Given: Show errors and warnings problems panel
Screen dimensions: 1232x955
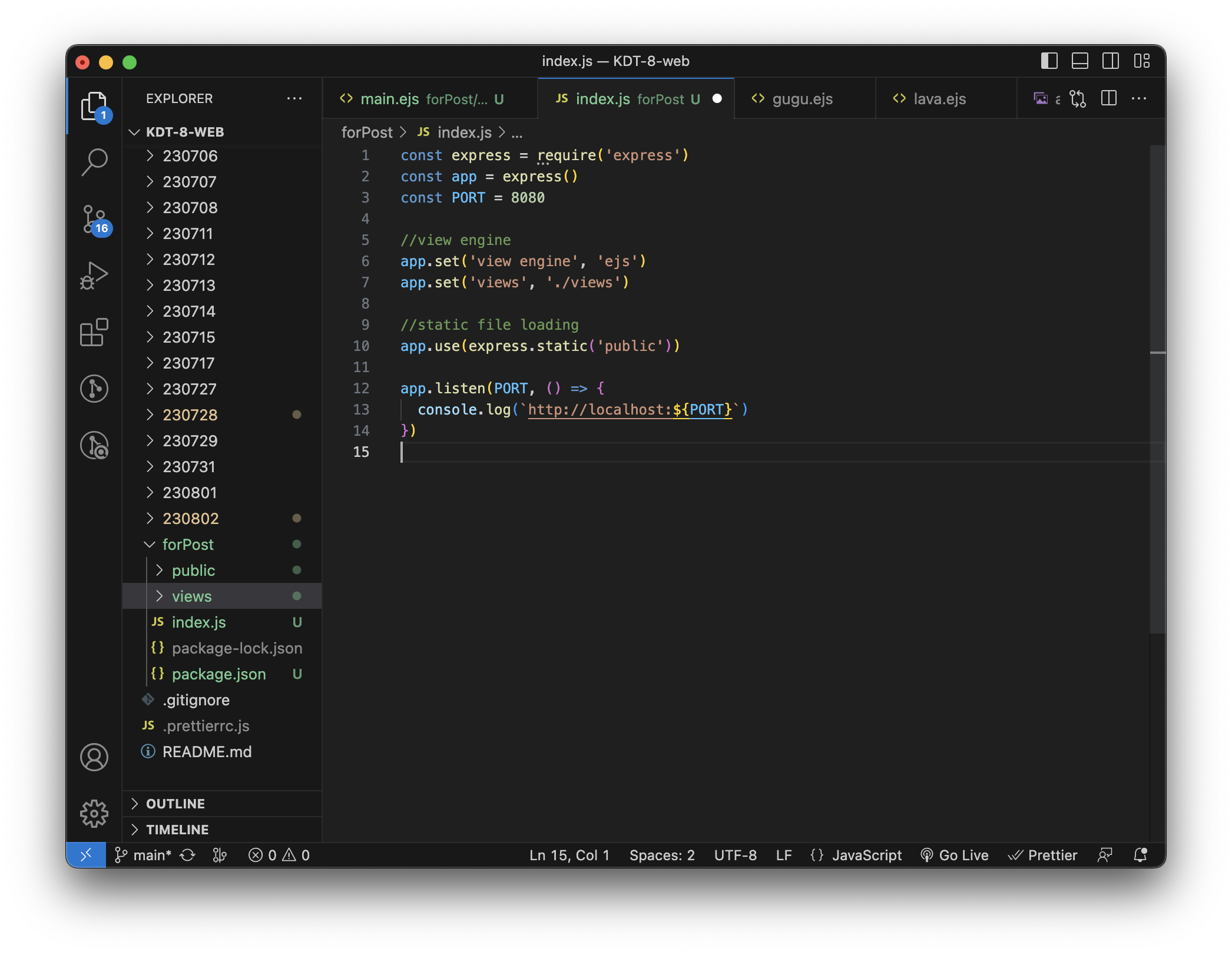Looking at the screenshot, I should coord(279,855).
